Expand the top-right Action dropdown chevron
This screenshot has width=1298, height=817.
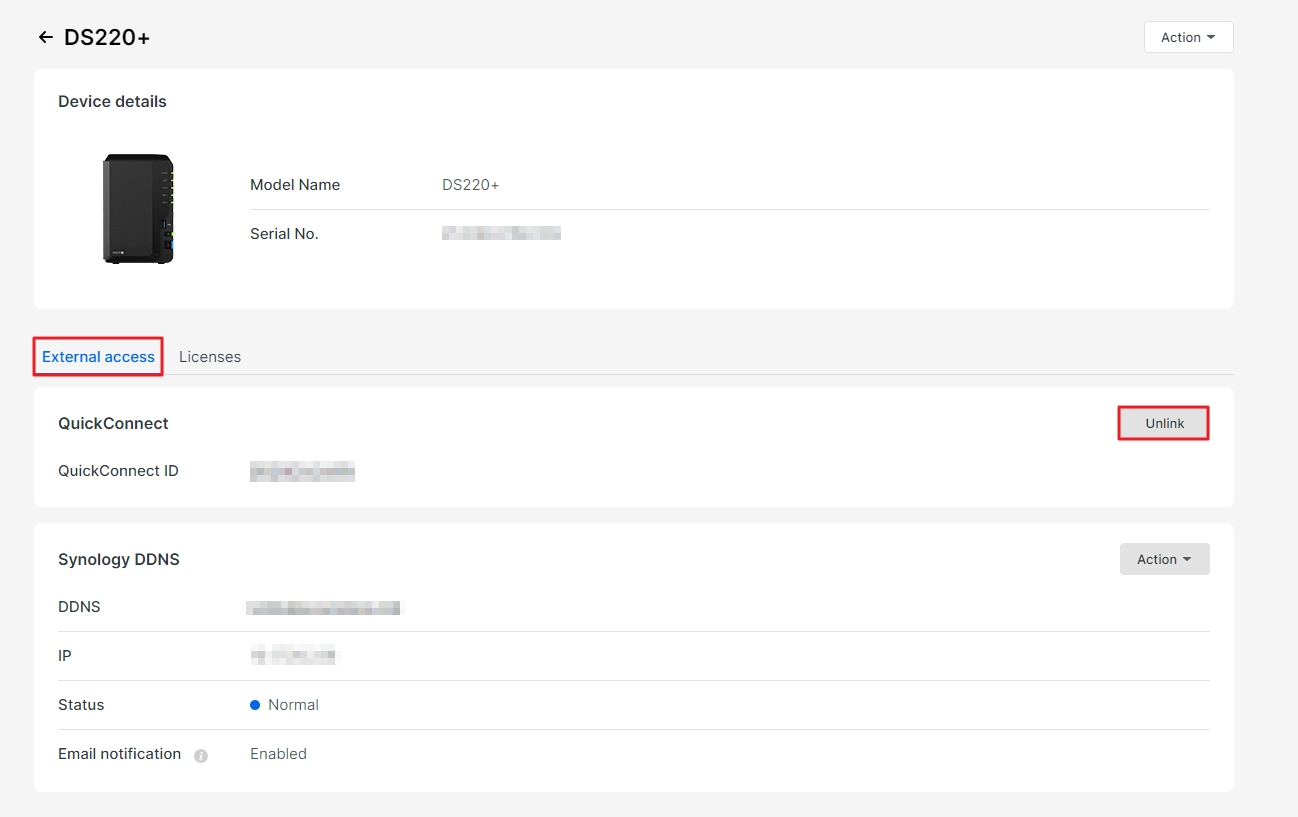pos(1210,37)
